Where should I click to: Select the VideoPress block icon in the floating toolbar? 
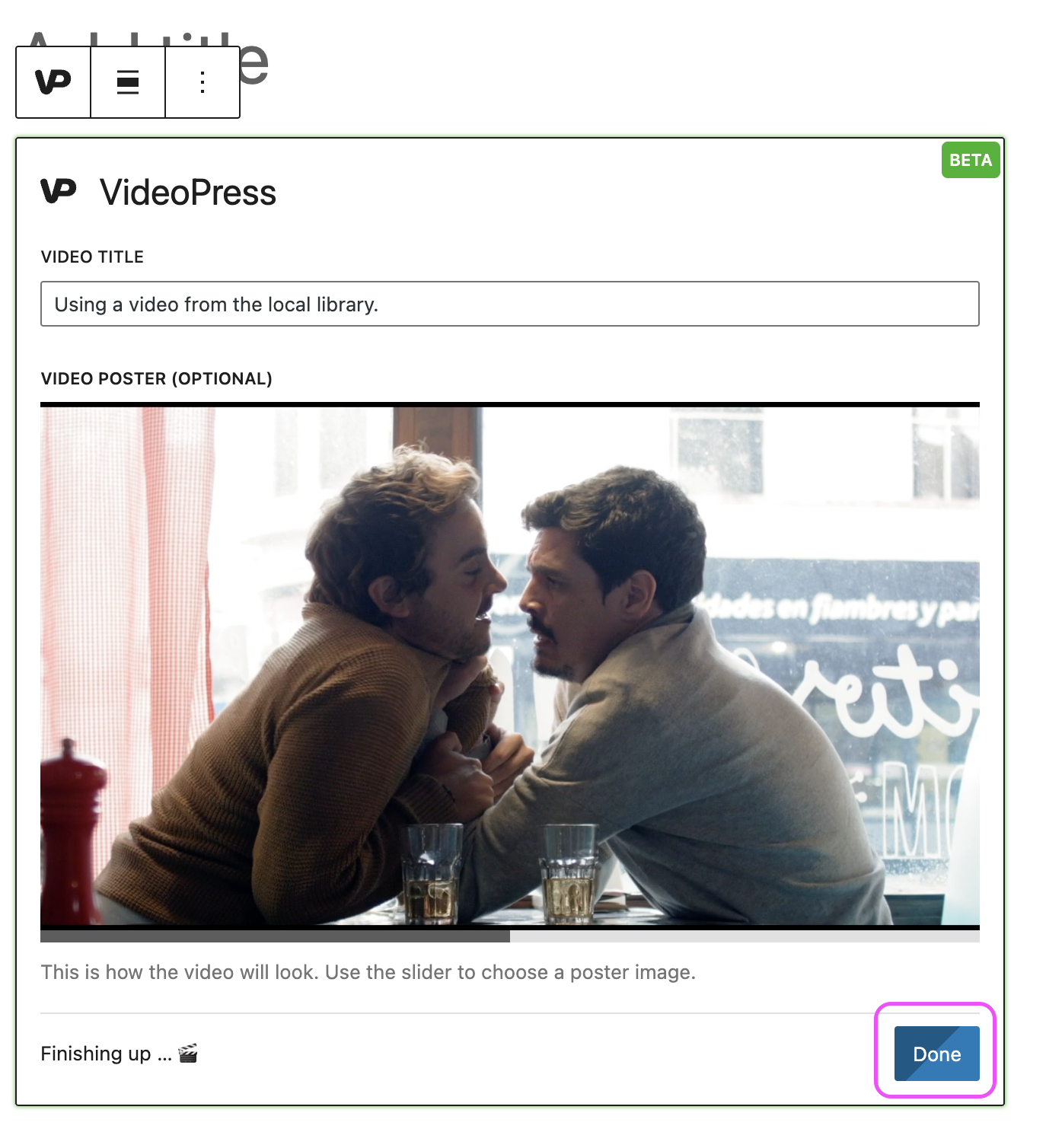point(52,82)
